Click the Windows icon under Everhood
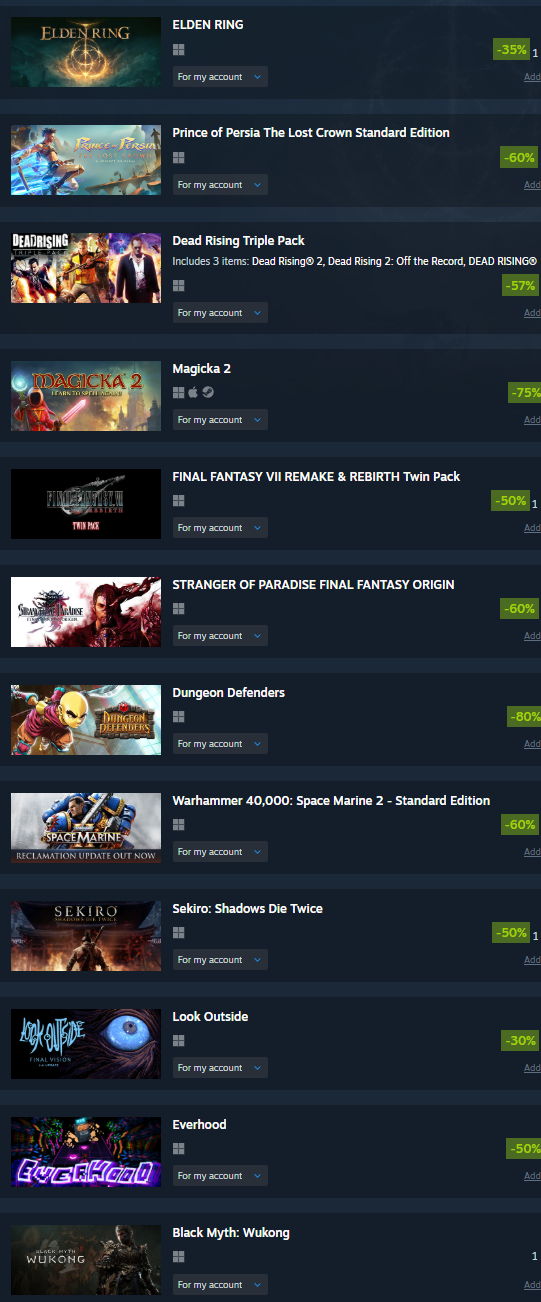The image size is (541, 1302). 179,1149
